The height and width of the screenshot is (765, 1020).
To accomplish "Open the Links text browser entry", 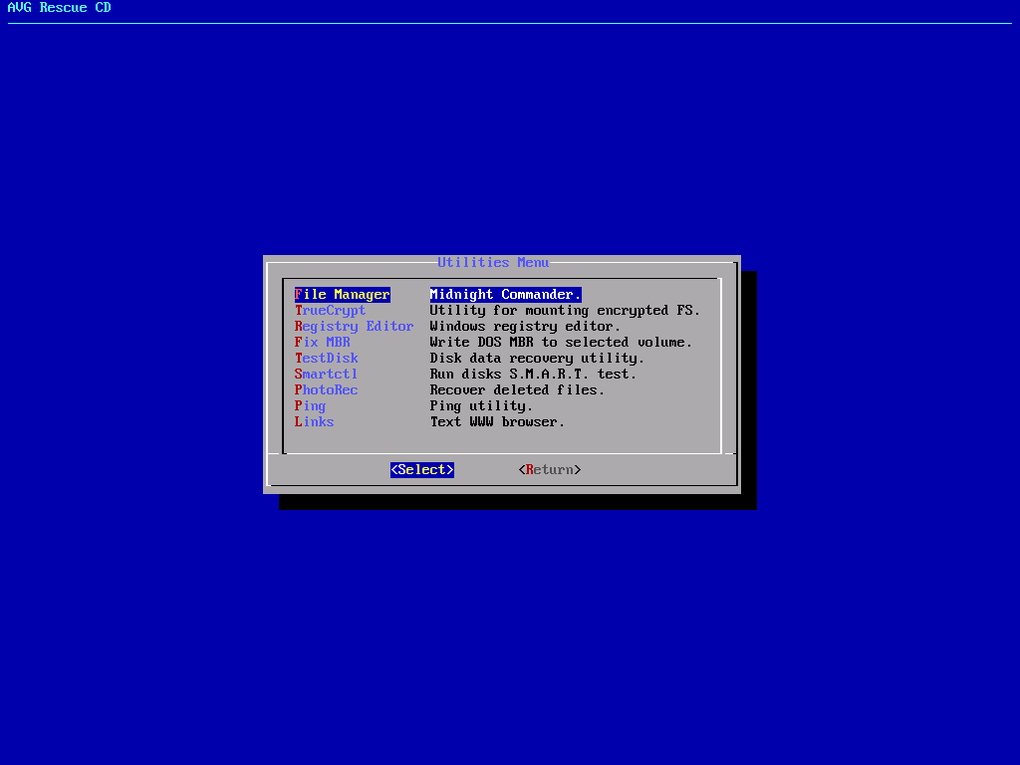I will click(x=314, y=422).
